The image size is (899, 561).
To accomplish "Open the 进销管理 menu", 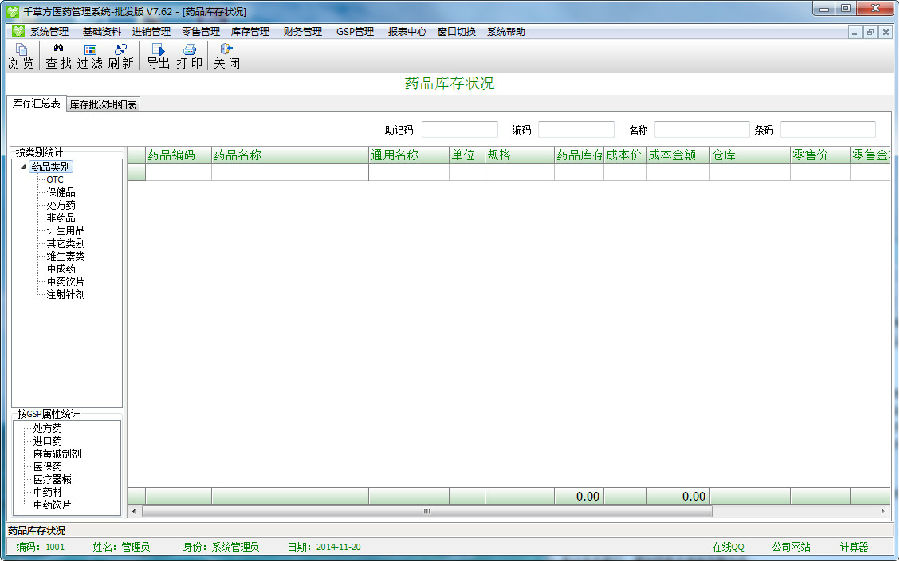I will [x=151, y=32].
